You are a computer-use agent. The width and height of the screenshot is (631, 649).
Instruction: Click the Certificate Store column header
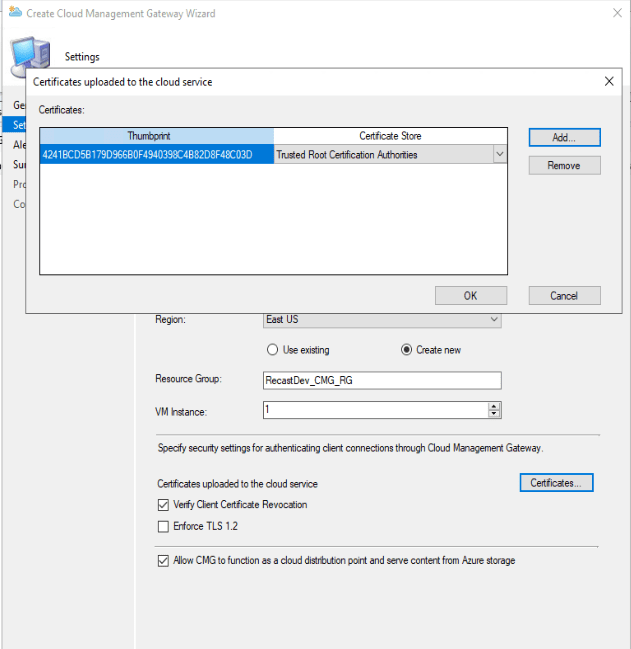(x=390, y=136)
